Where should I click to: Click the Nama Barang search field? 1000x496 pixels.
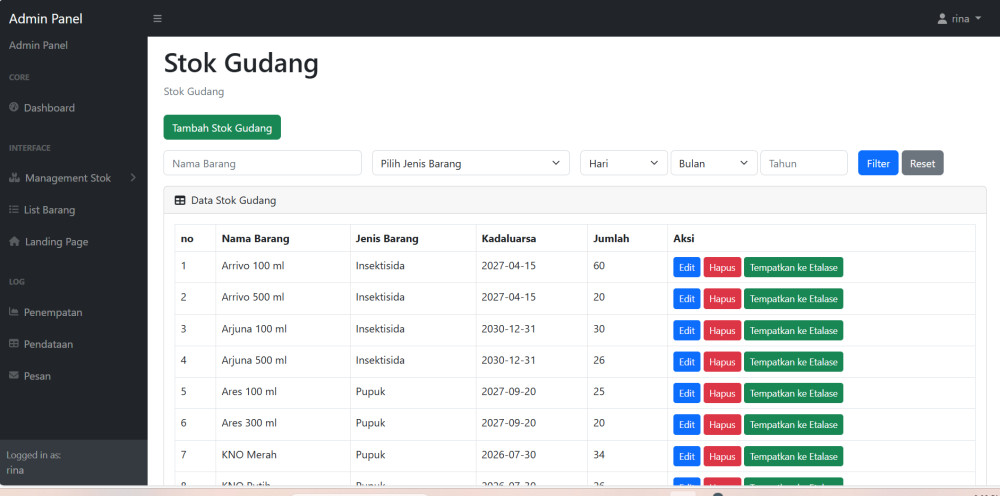click(262, 163)
